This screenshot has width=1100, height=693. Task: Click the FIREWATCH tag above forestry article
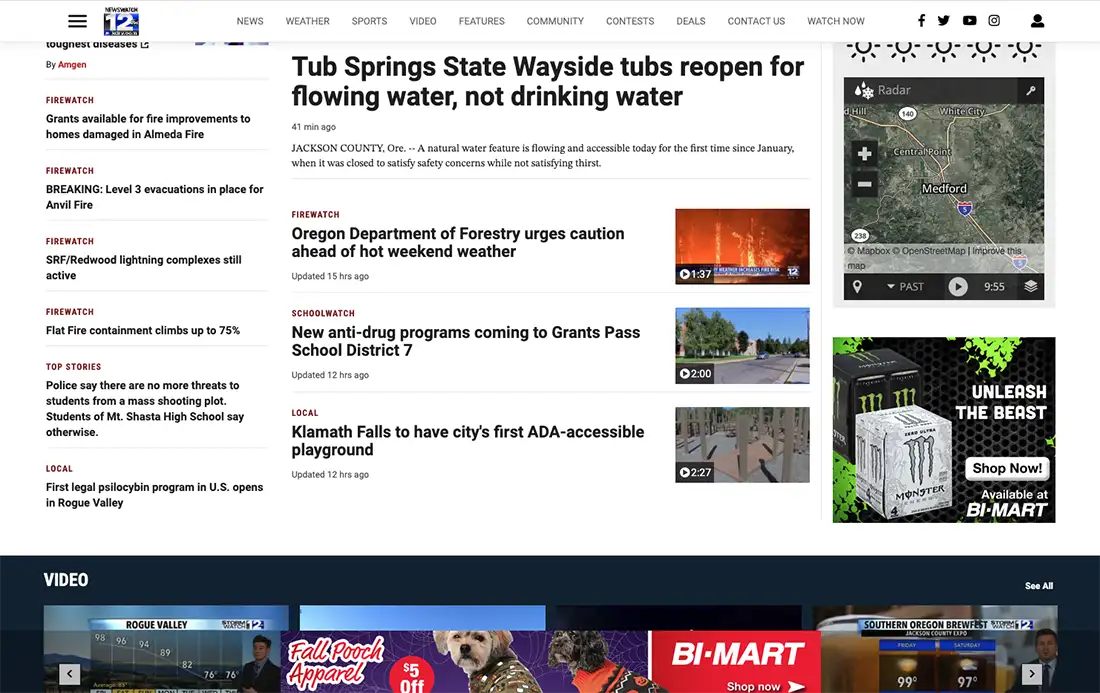[x=316, y=215]
